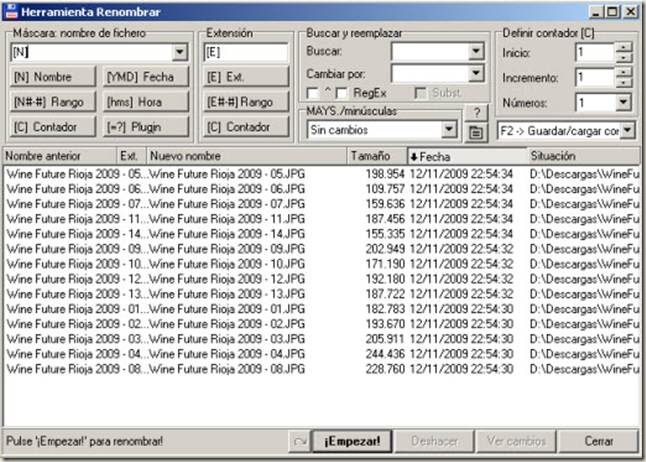Click the edit names list icon button
This screenshot has width=646, height=462.
(477, 130)
